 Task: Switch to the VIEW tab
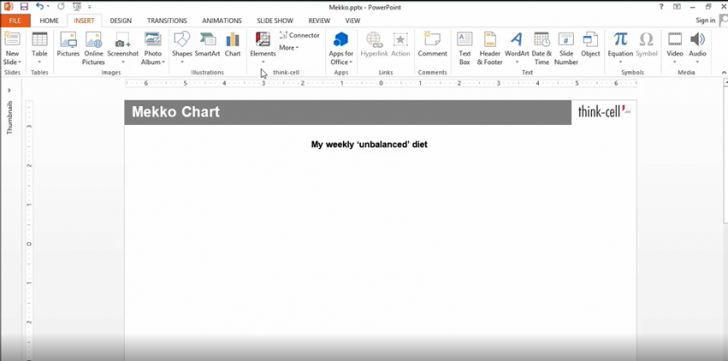pyautogui.click(x=353, y=20)
